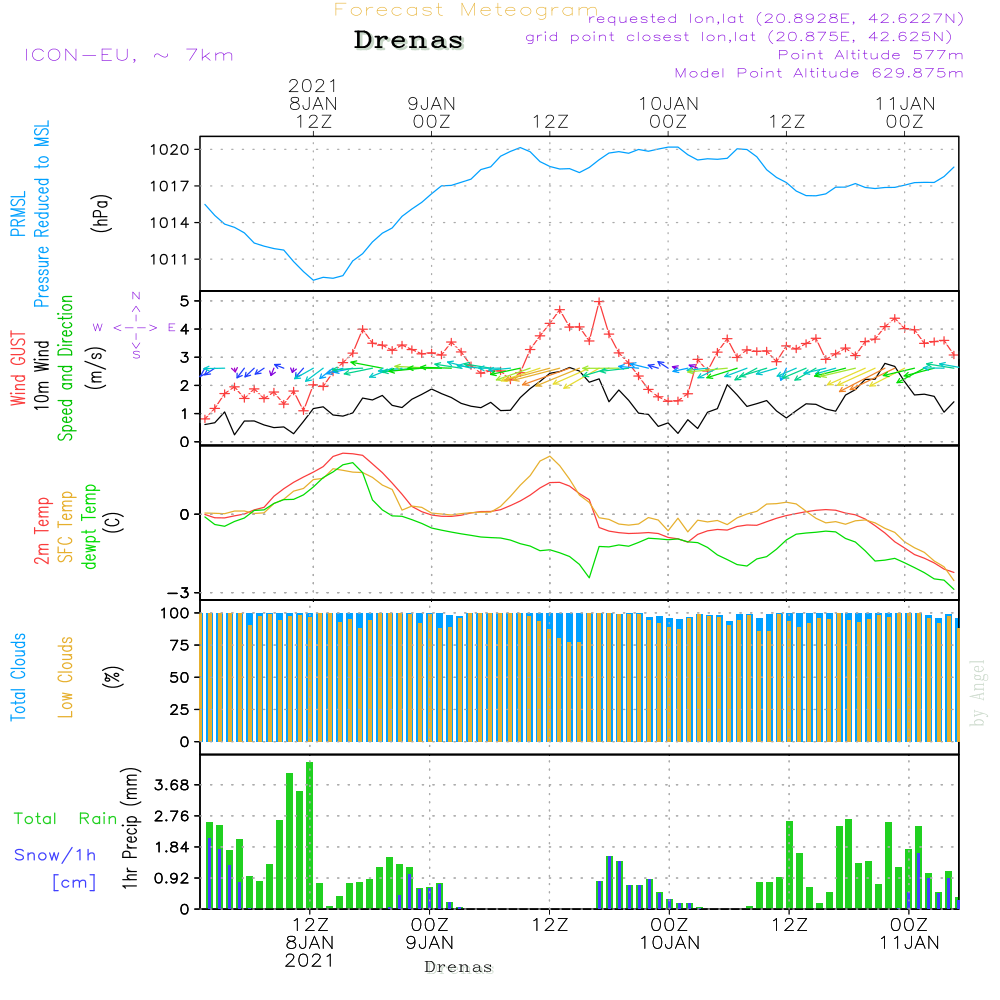Click the 'ICON-EU, ~ 7km' model label
The image size is (1000, 1000).
(x=129, y=55)
